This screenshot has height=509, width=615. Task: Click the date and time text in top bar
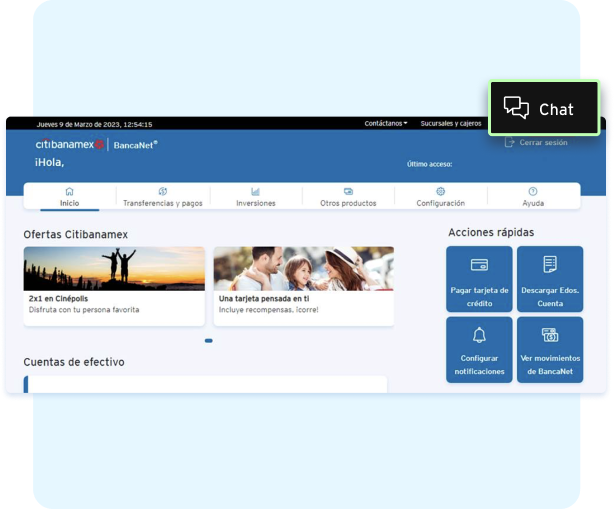coord(95,125)
